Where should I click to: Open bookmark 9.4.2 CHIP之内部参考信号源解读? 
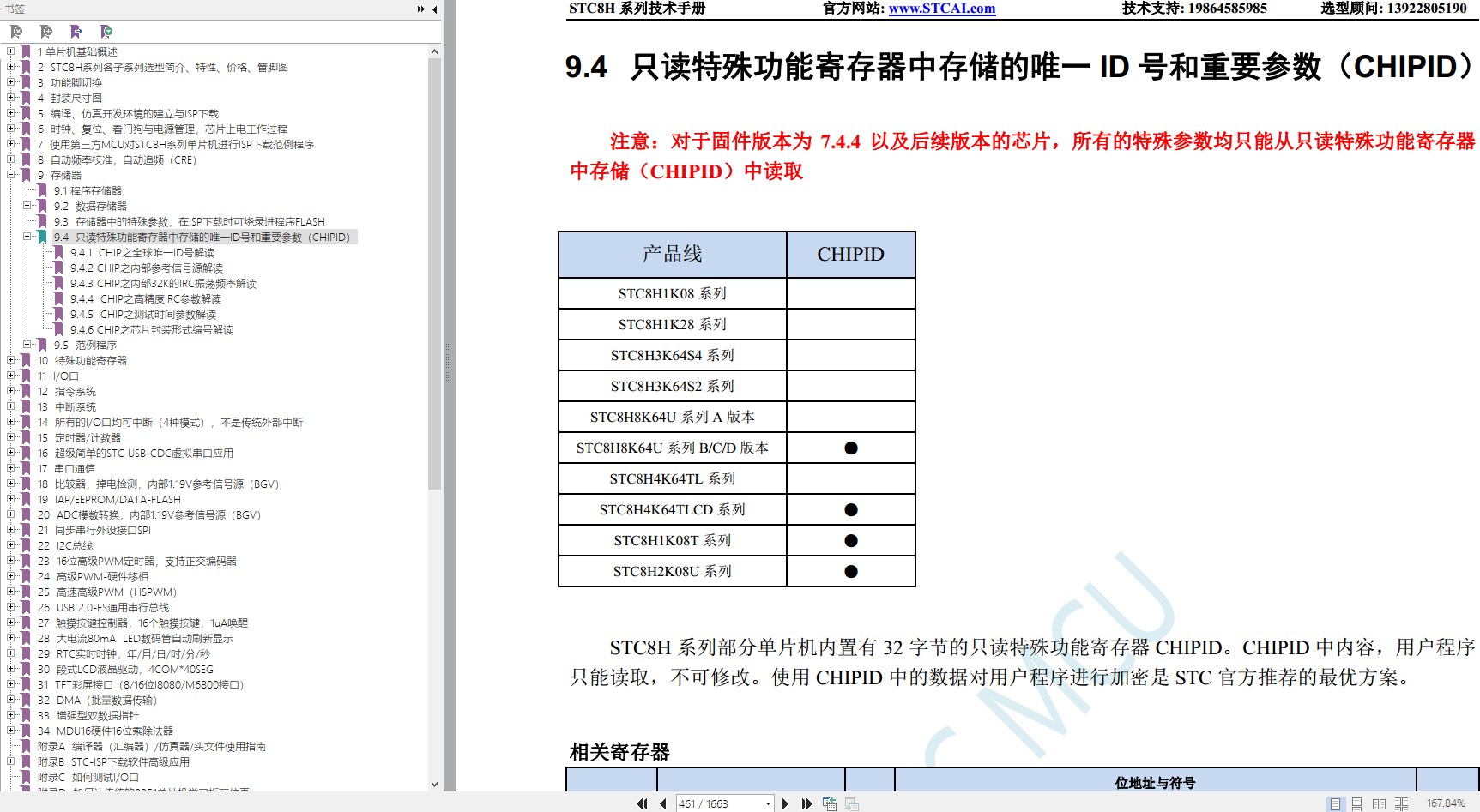[147, 268]
